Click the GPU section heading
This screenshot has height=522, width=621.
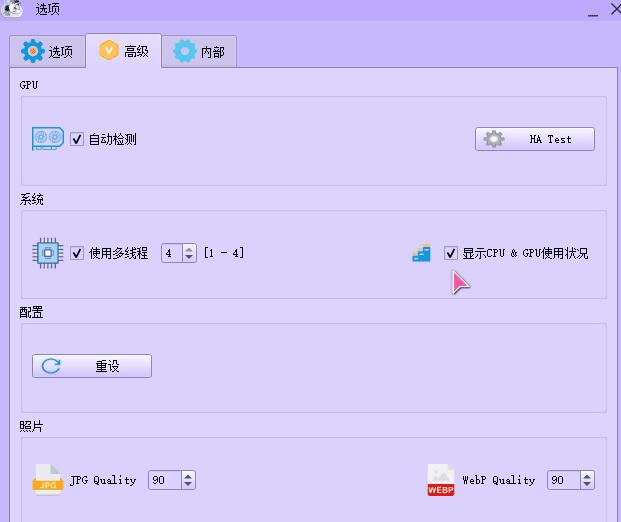pyautogui.click(x=29, y=85)
